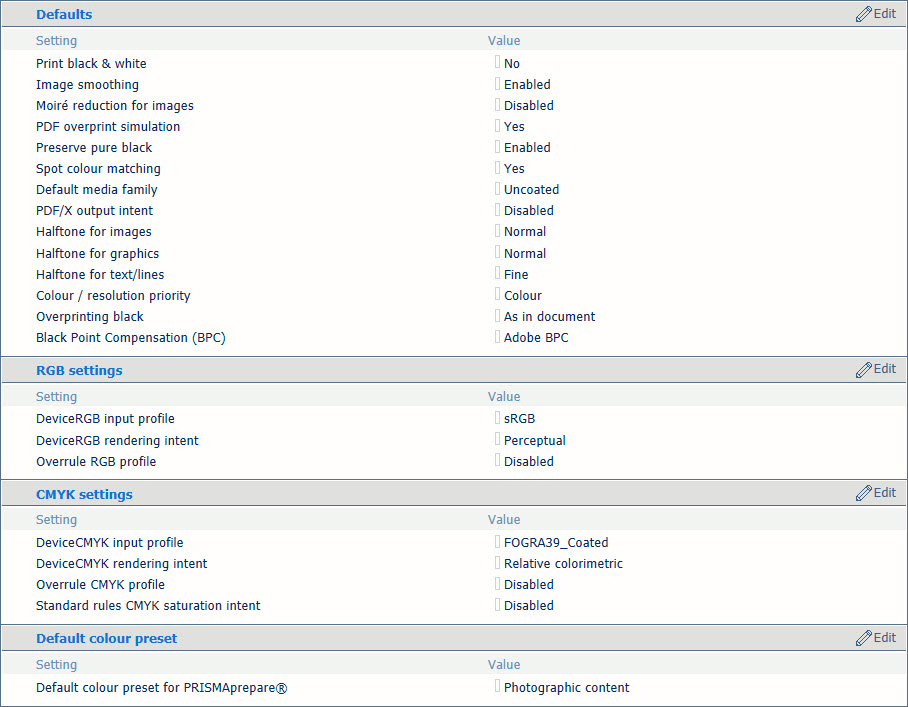
Task: Click the pencil icon in Defaults header
Action: coord(863,14)
